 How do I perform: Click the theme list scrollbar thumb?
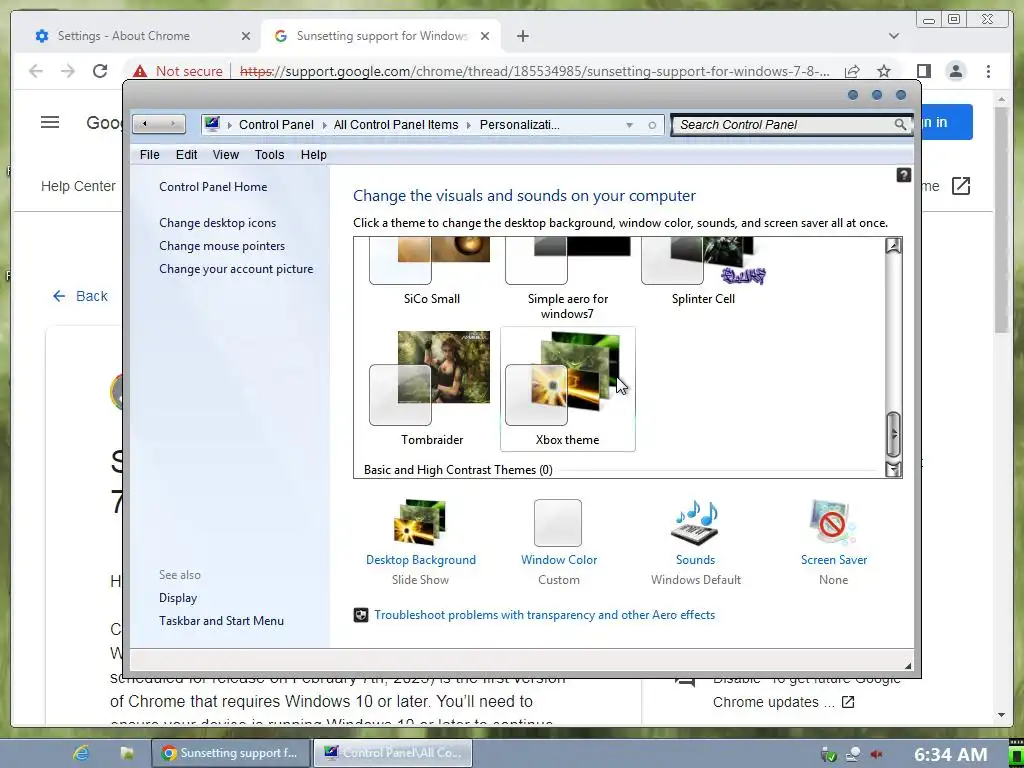pyautogui.click(x=893, y=434)
